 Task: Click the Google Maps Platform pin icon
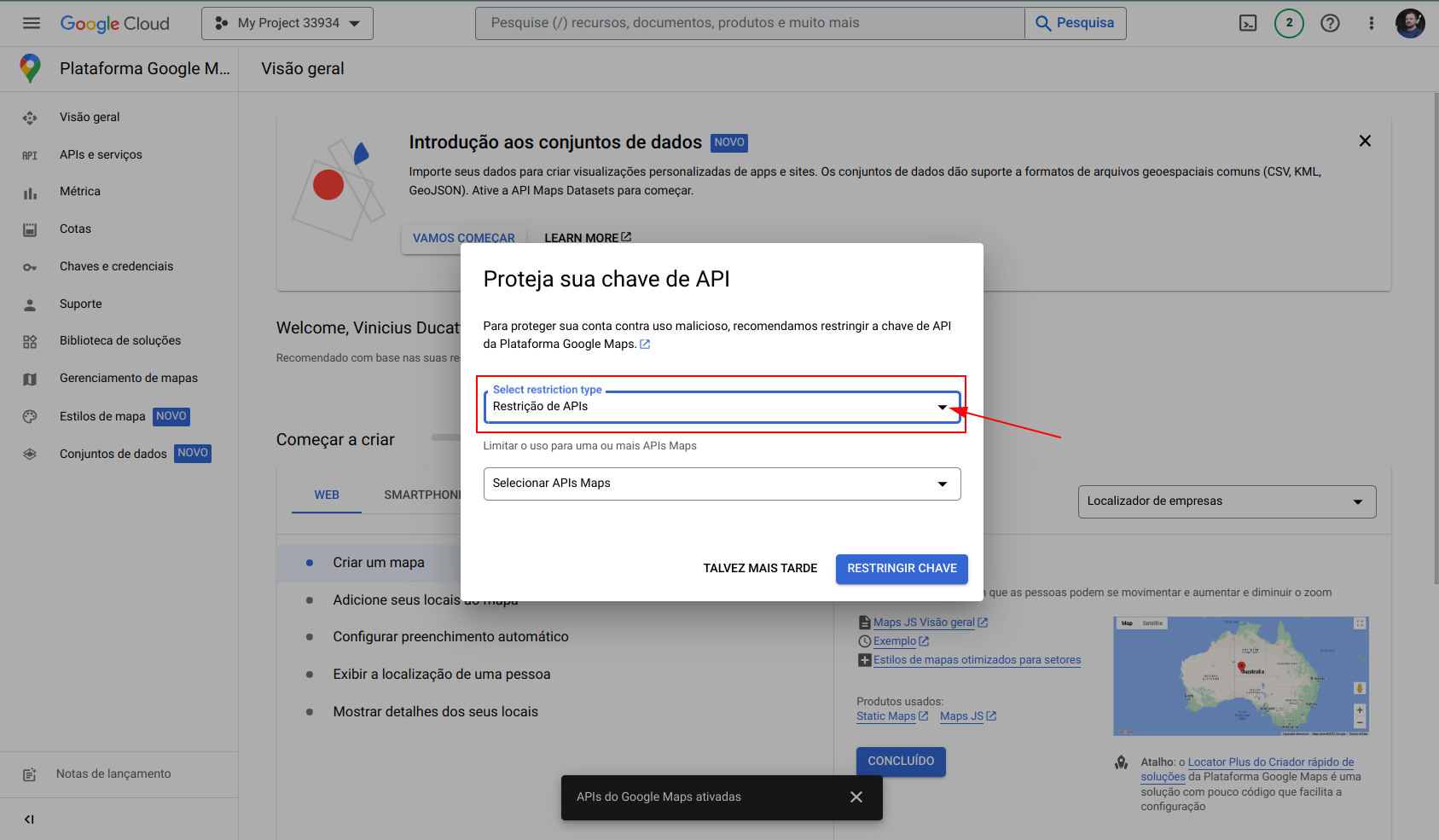pos(30,68)
